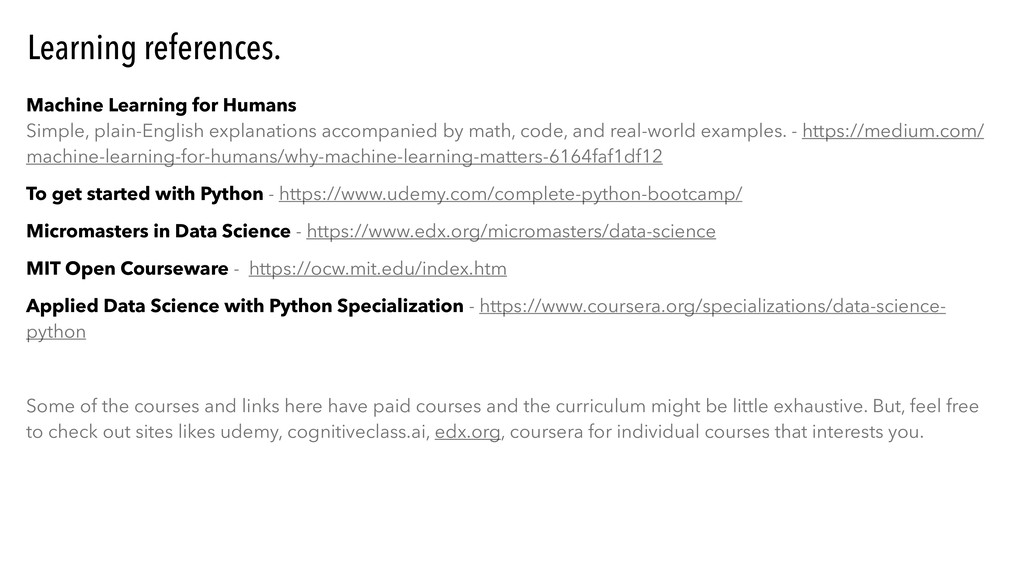Open the Coursera specializations data-science link

[x=713, y=306]
